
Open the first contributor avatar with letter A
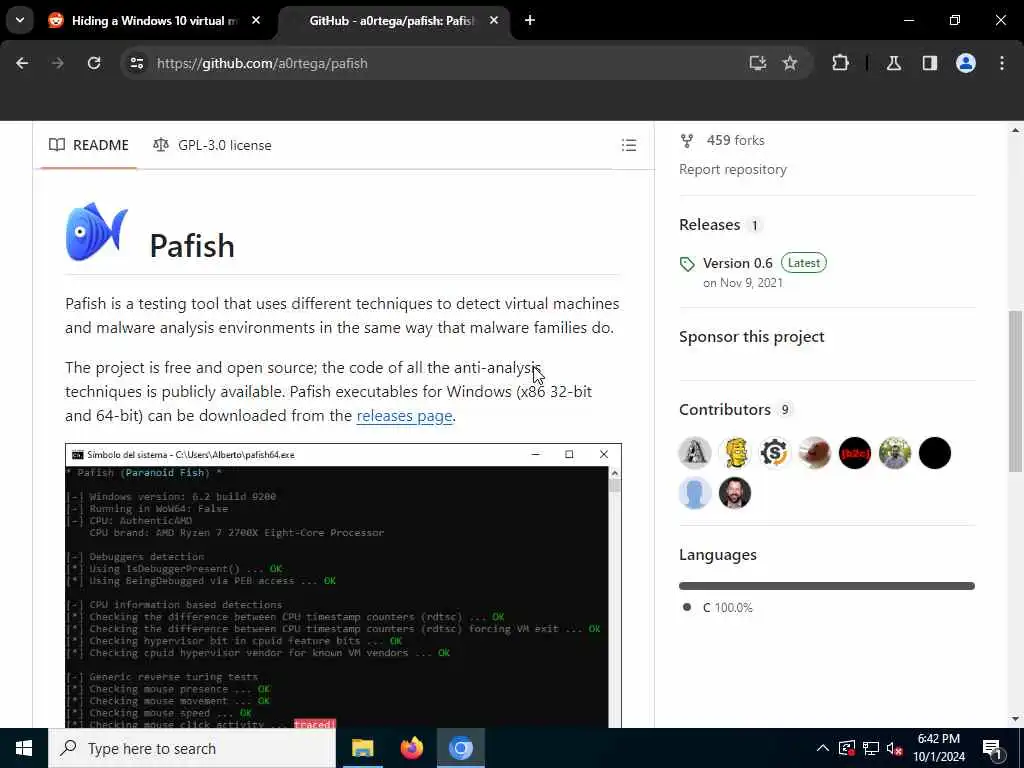point(695,453)
